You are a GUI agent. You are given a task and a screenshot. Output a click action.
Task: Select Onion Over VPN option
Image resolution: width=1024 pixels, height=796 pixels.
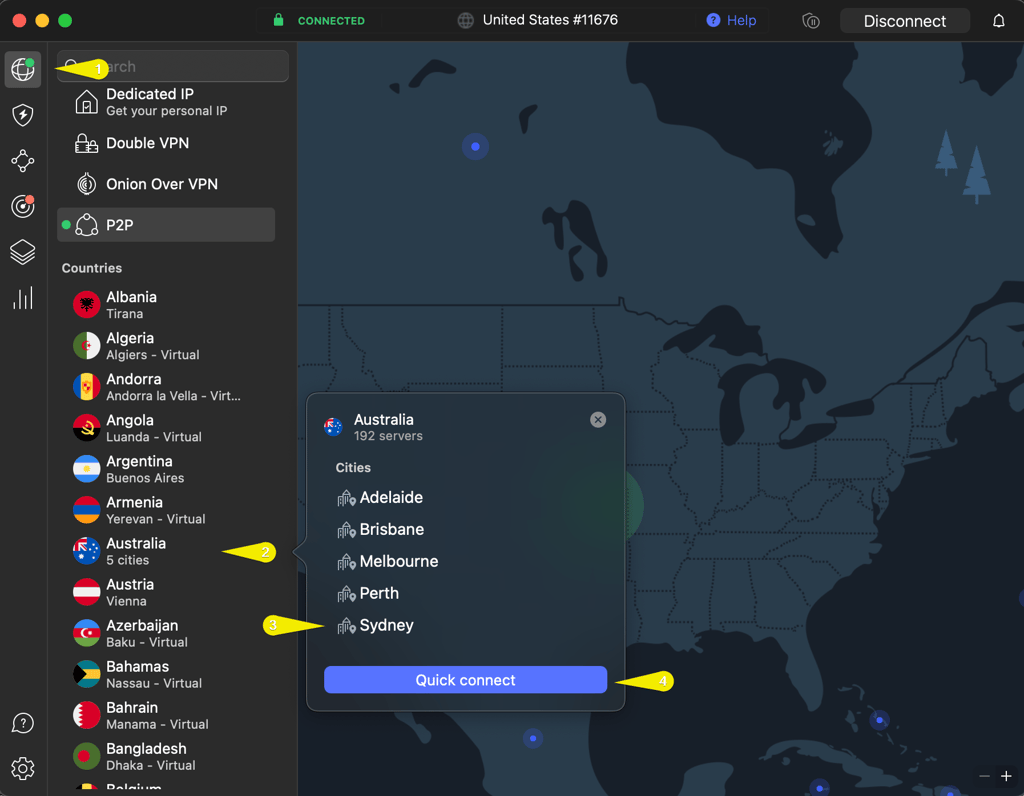167,184
